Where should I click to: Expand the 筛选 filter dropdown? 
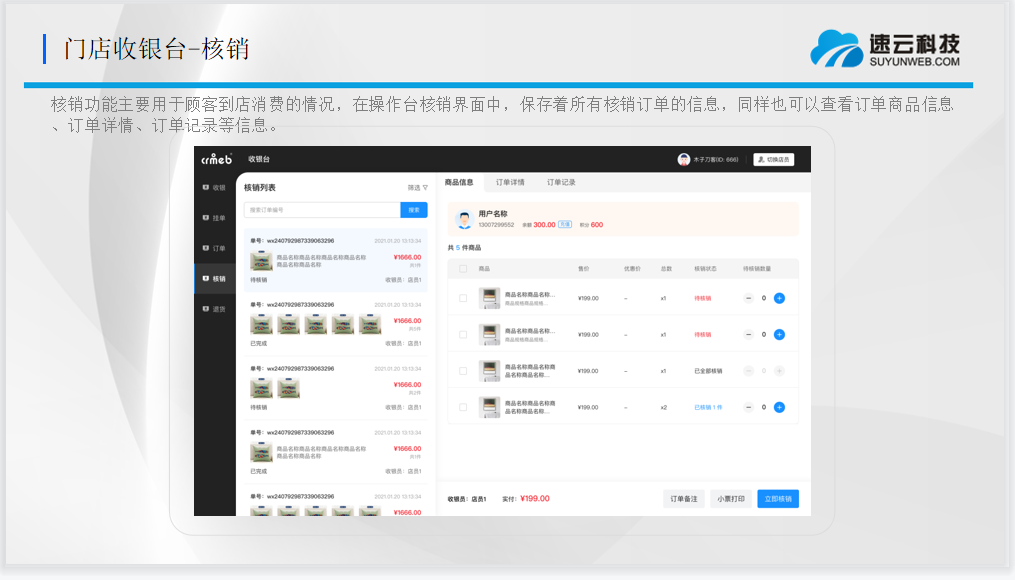tap(417, 188)
